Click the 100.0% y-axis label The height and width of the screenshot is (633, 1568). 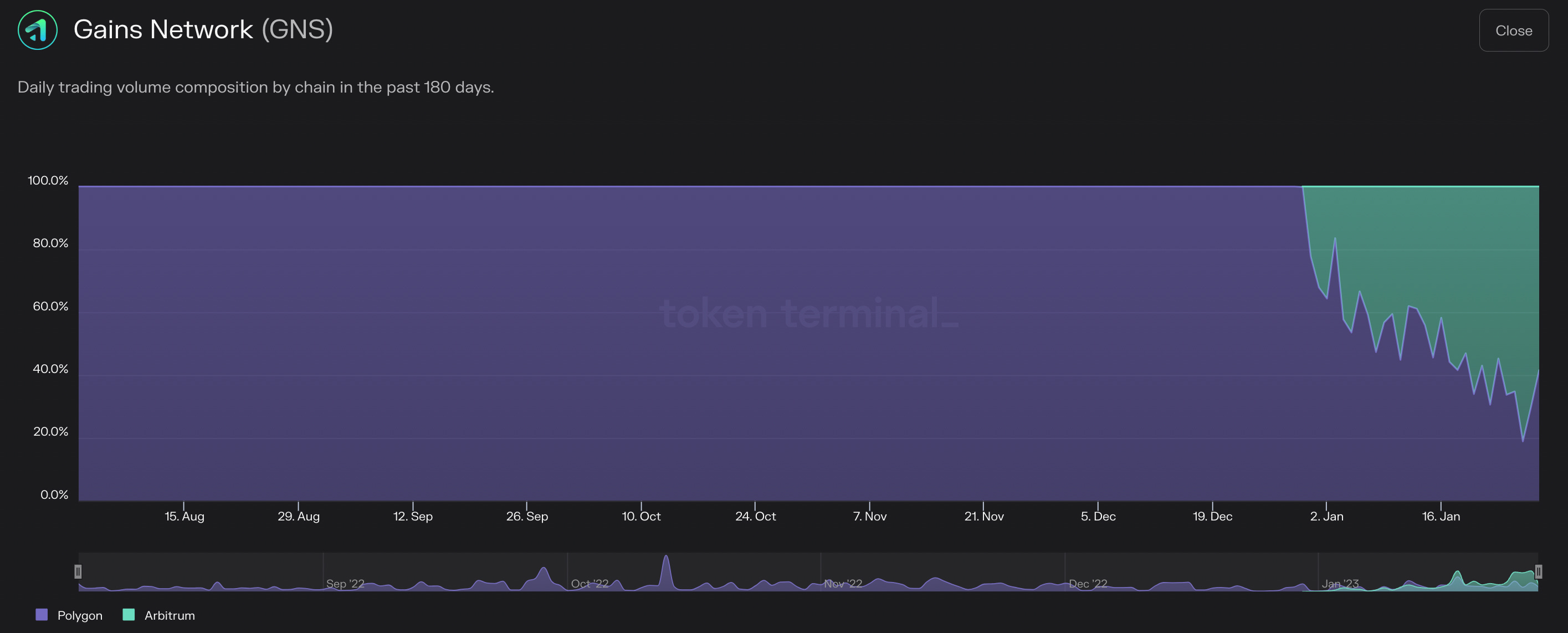(x=48, y=180)
